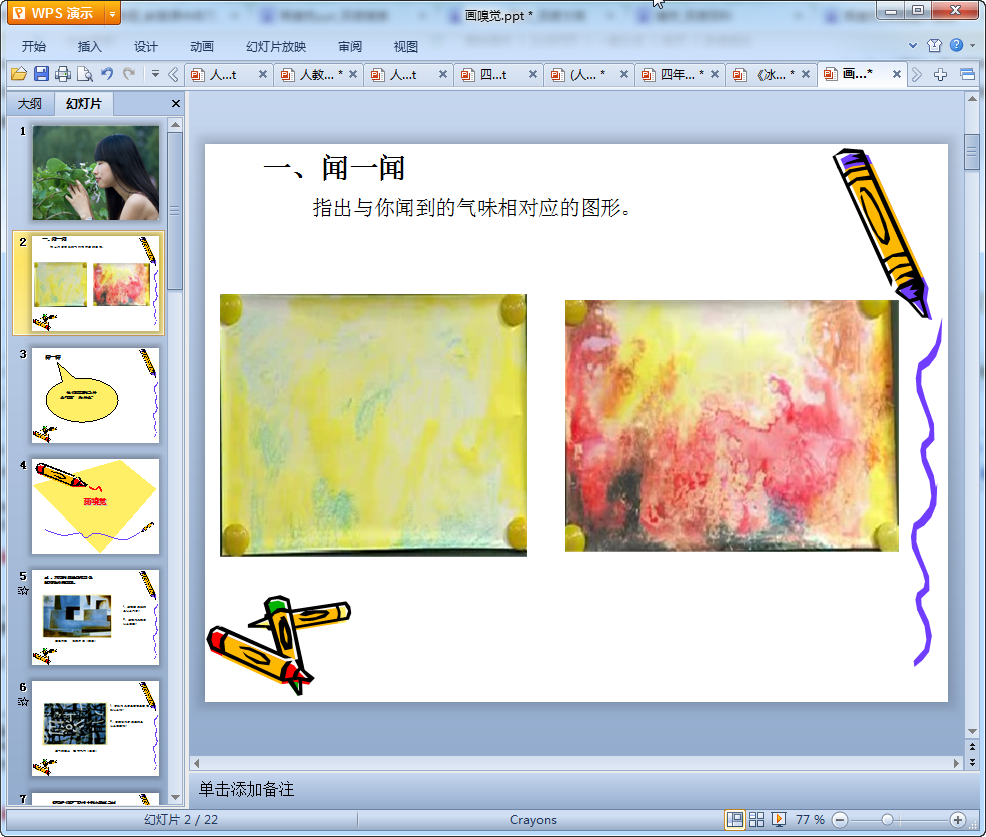The width and height of the screenshot is (986, 837).
Task: Expand the quick access toolbar options arrow
Action: pos(155,74)
